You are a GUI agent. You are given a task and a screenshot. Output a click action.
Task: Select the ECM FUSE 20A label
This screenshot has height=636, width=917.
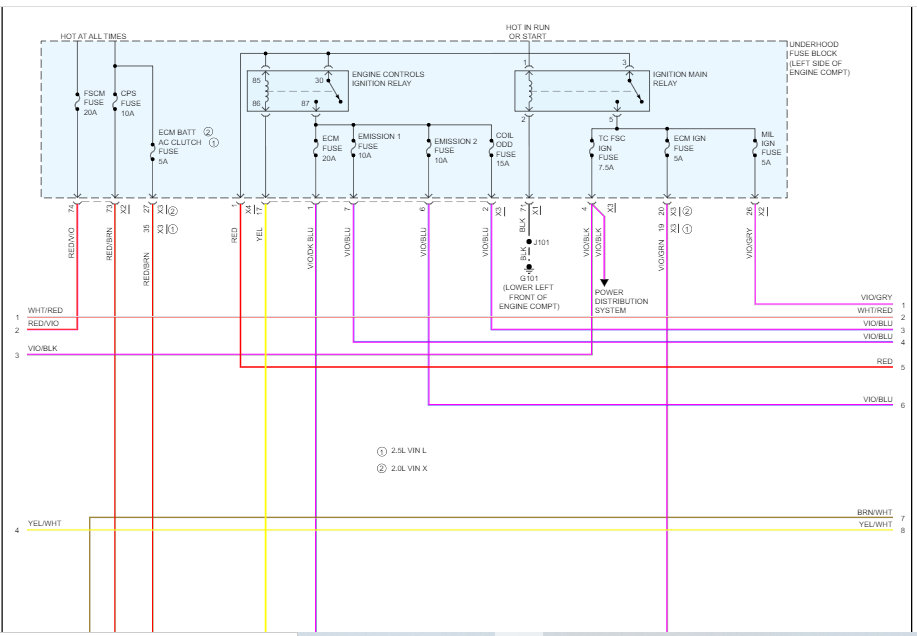click(x=332, y=148)
